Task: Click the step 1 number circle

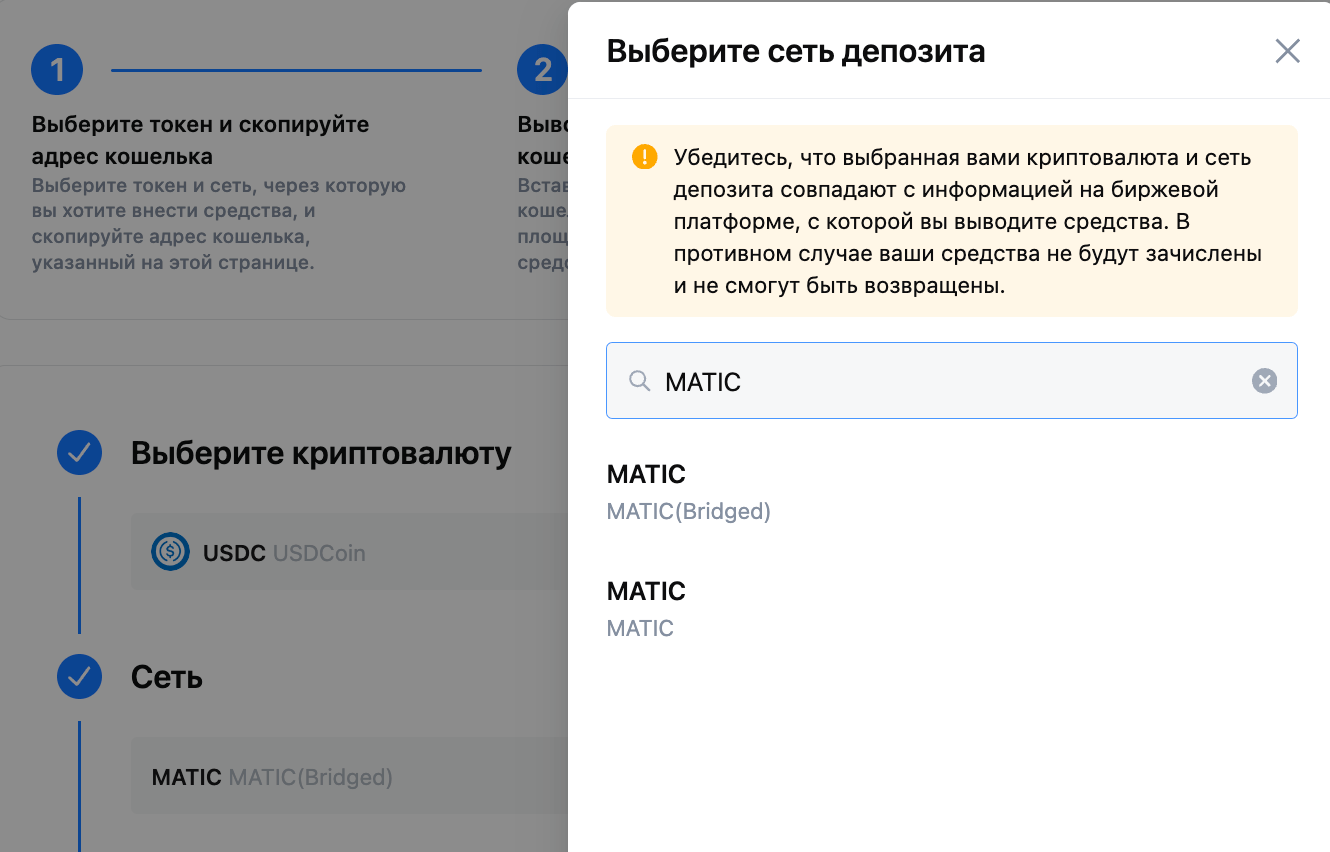Action: (57, 70)
